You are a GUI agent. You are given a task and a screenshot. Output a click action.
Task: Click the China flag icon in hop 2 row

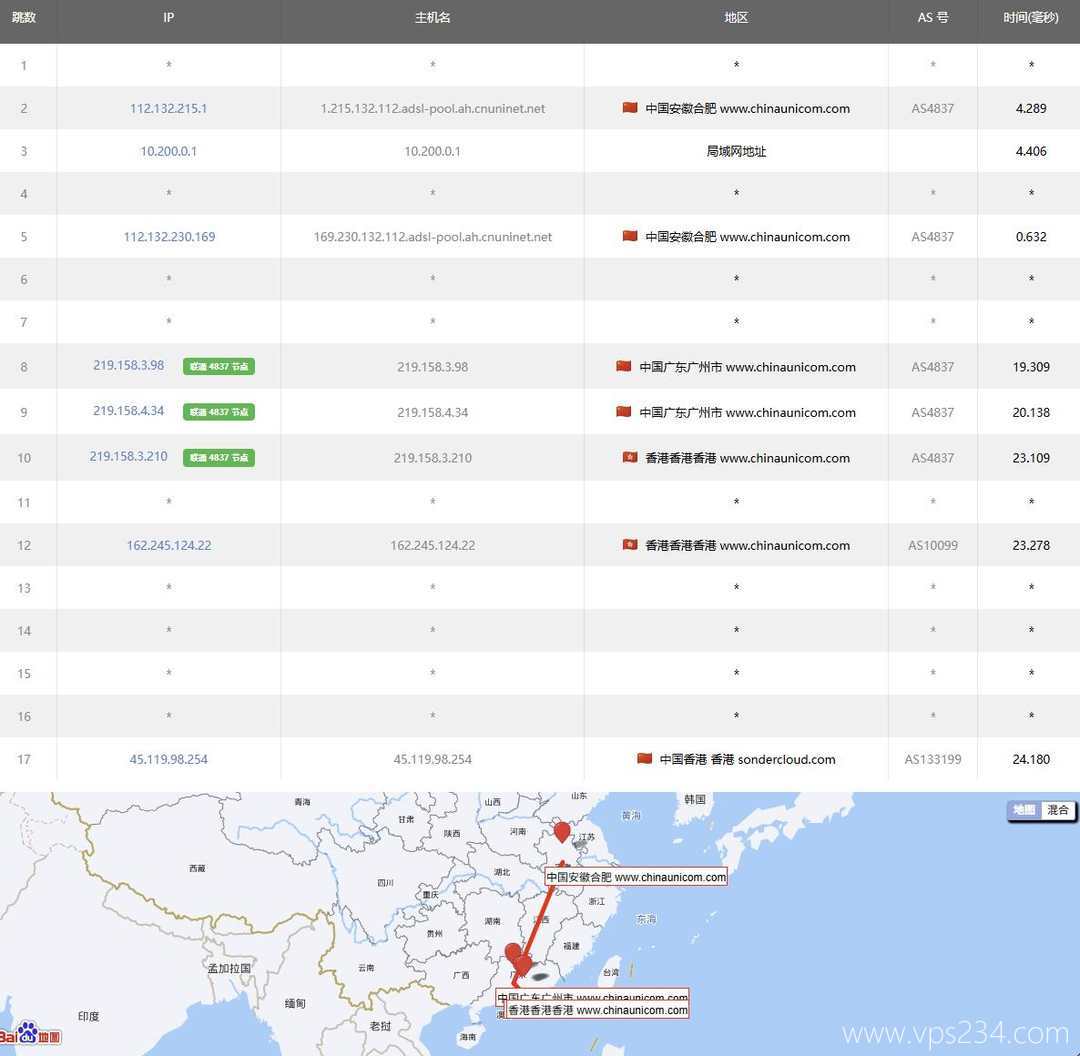pos(630,108)
